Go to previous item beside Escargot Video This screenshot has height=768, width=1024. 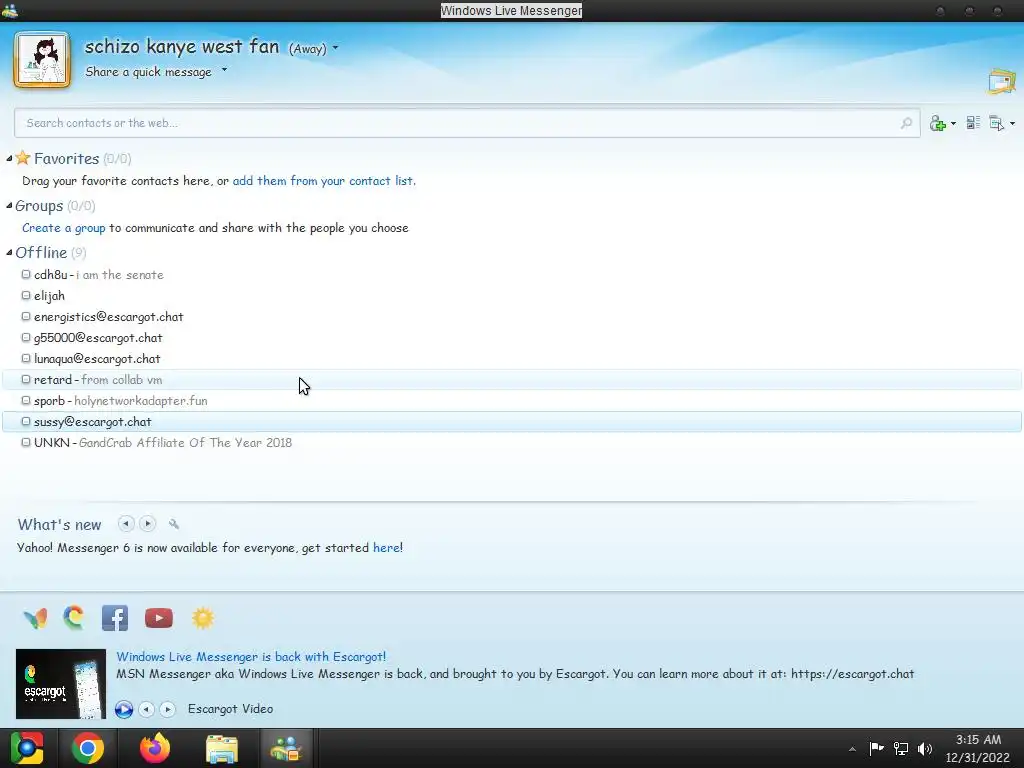pyautogui.click(x=147, y=709)
